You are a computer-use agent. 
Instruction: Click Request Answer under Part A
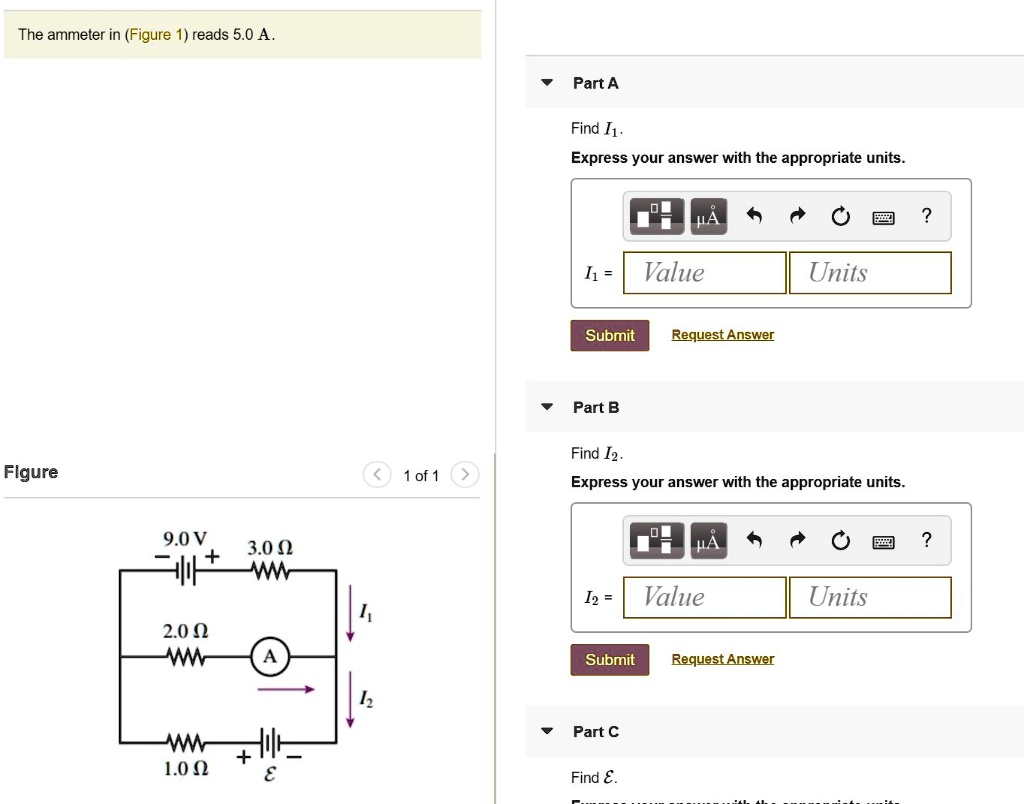[x=722, y=334]
